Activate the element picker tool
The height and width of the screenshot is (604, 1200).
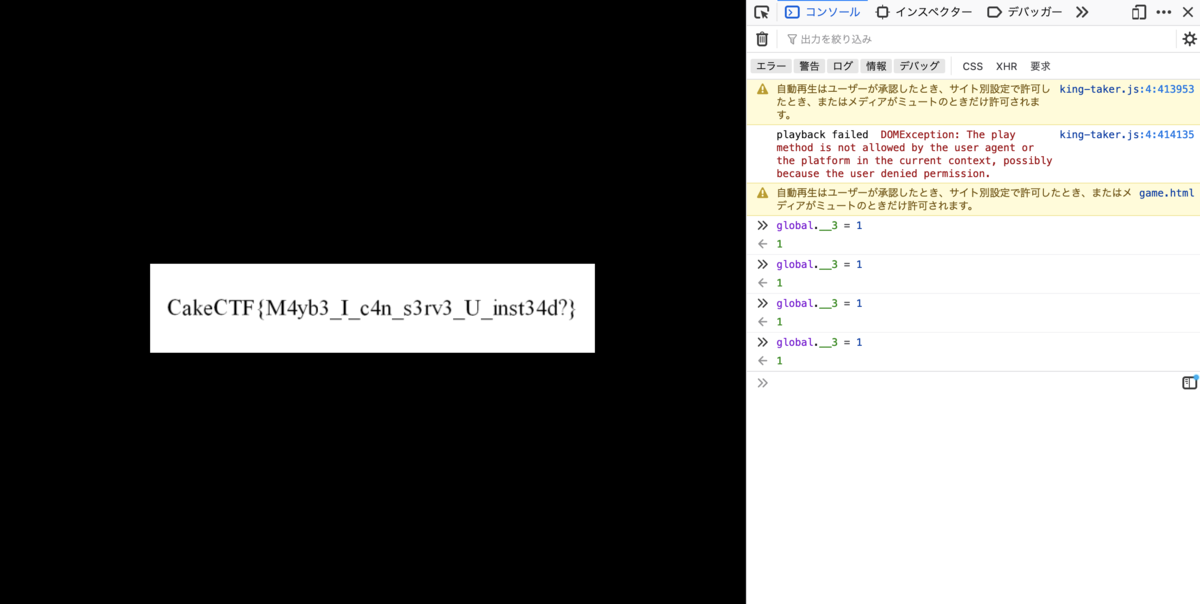pos(762,12)
